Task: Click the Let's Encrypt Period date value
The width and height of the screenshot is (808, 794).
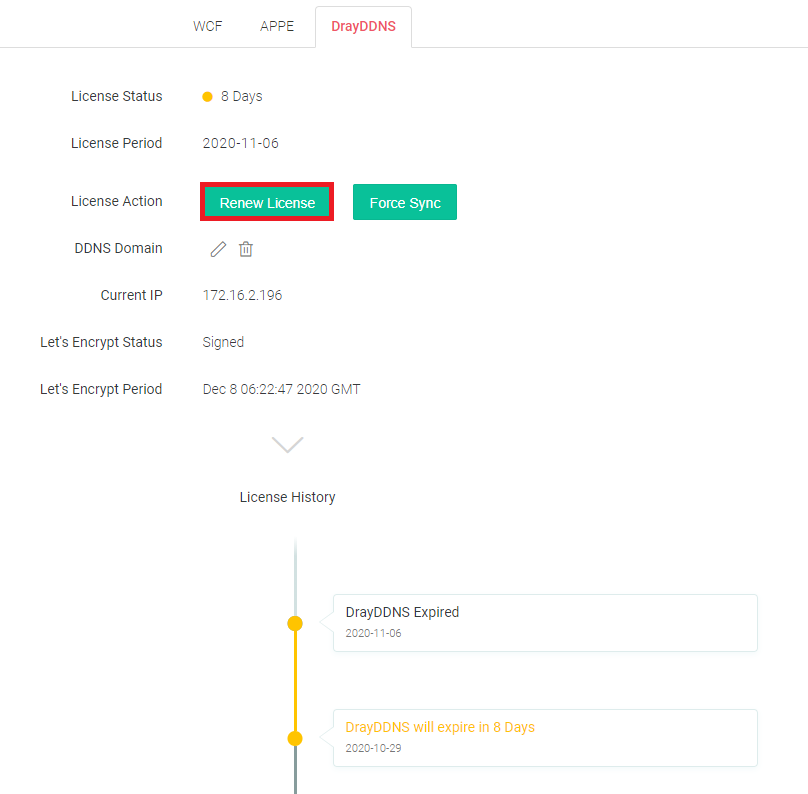Action: (x=281, y=389)
